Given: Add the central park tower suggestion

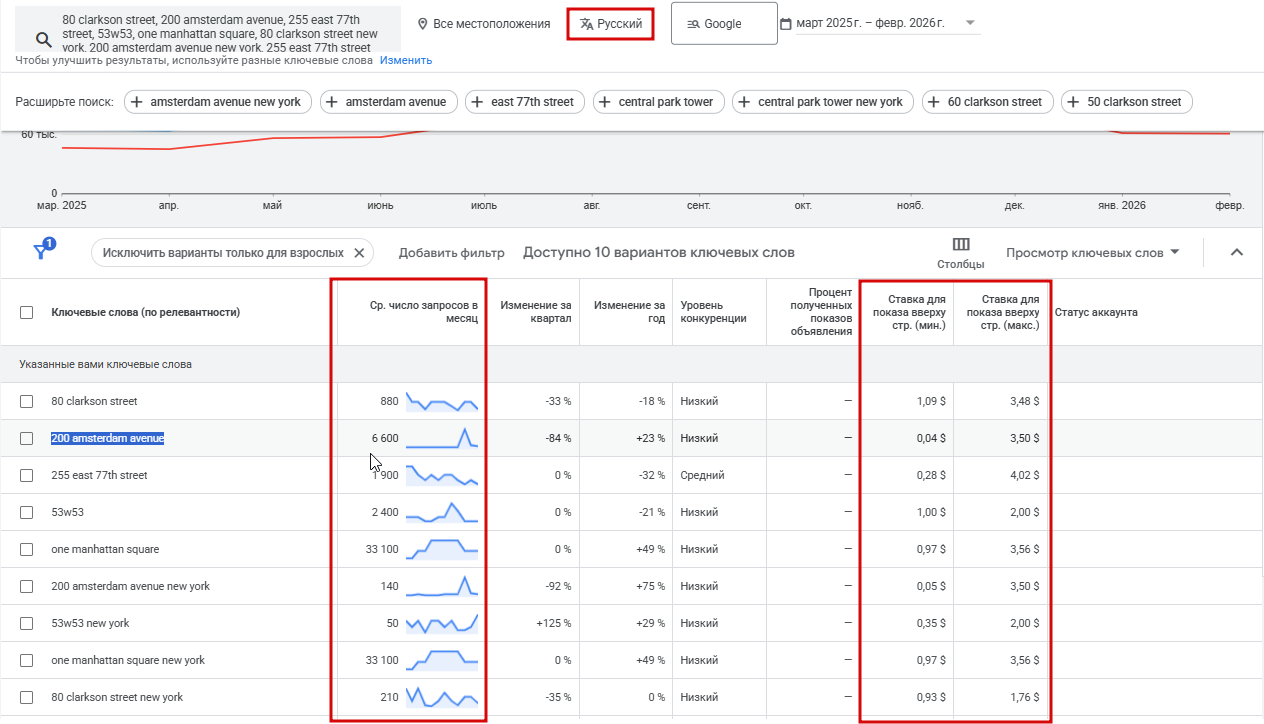Looking at the screenshot, I should [x=653, y=102].
